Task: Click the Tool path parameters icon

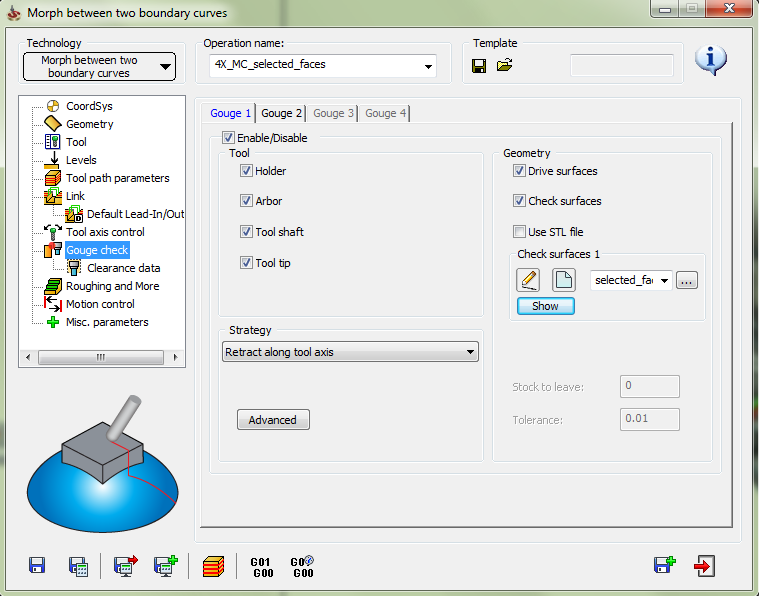Action: [x=53, y=178]
